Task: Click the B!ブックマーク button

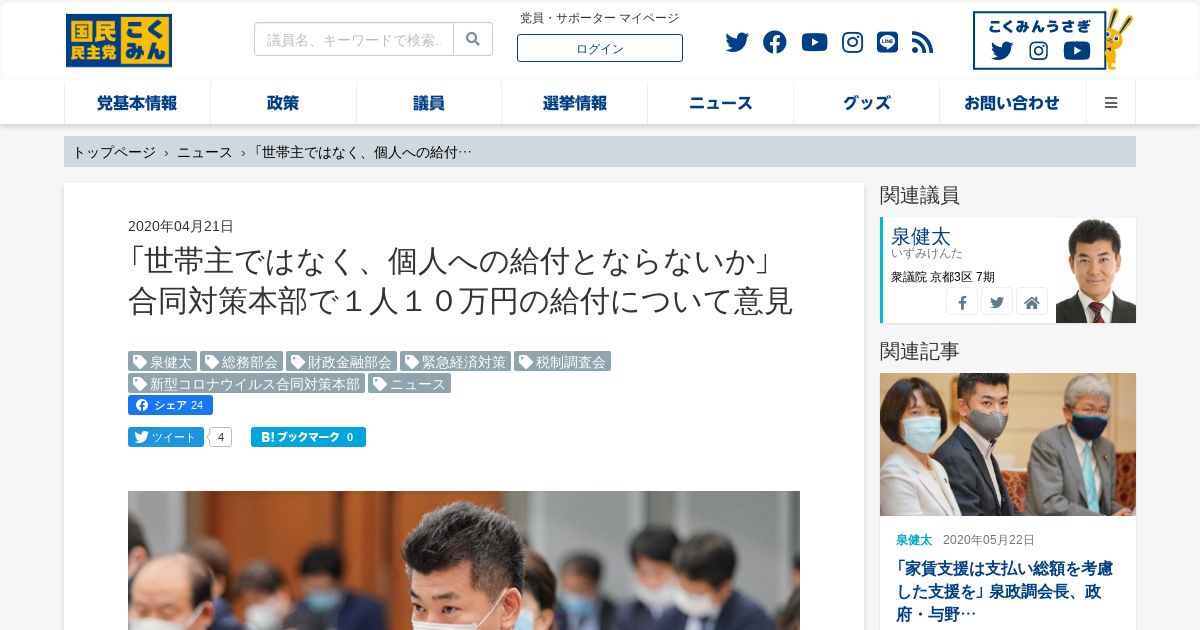Action: pos(308,437)
